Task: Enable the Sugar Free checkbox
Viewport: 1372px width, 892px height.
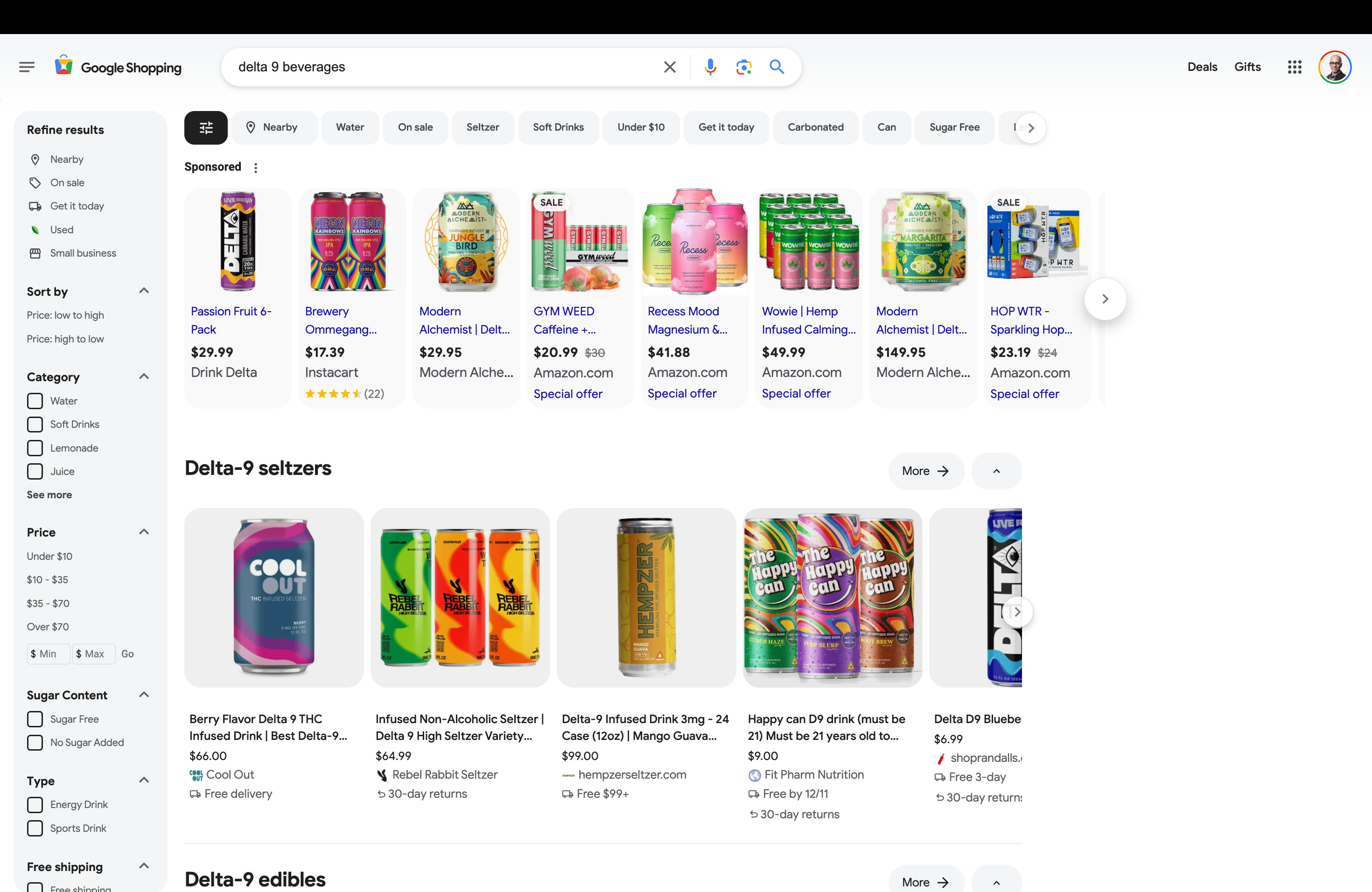Action: click(35, 719)
